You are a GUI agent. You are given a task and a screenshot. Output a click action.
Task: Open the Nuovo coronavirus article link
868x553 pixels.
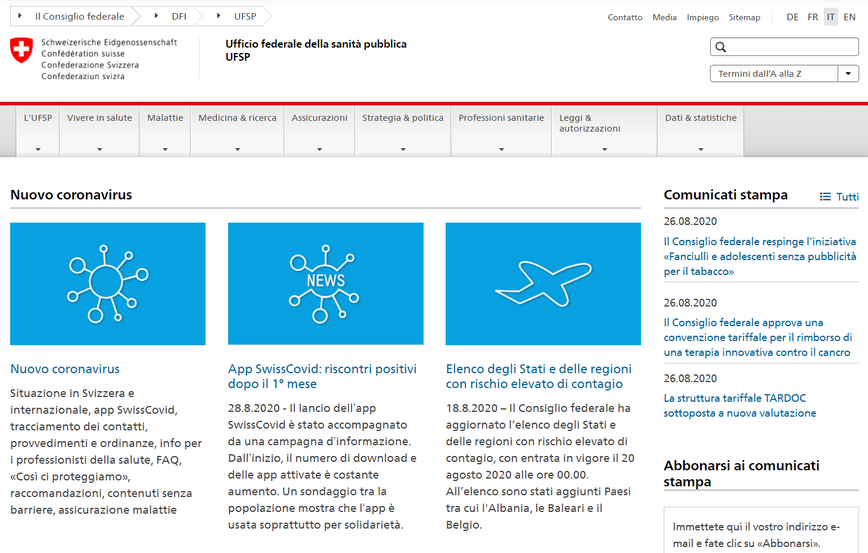[x=65, y=369]
